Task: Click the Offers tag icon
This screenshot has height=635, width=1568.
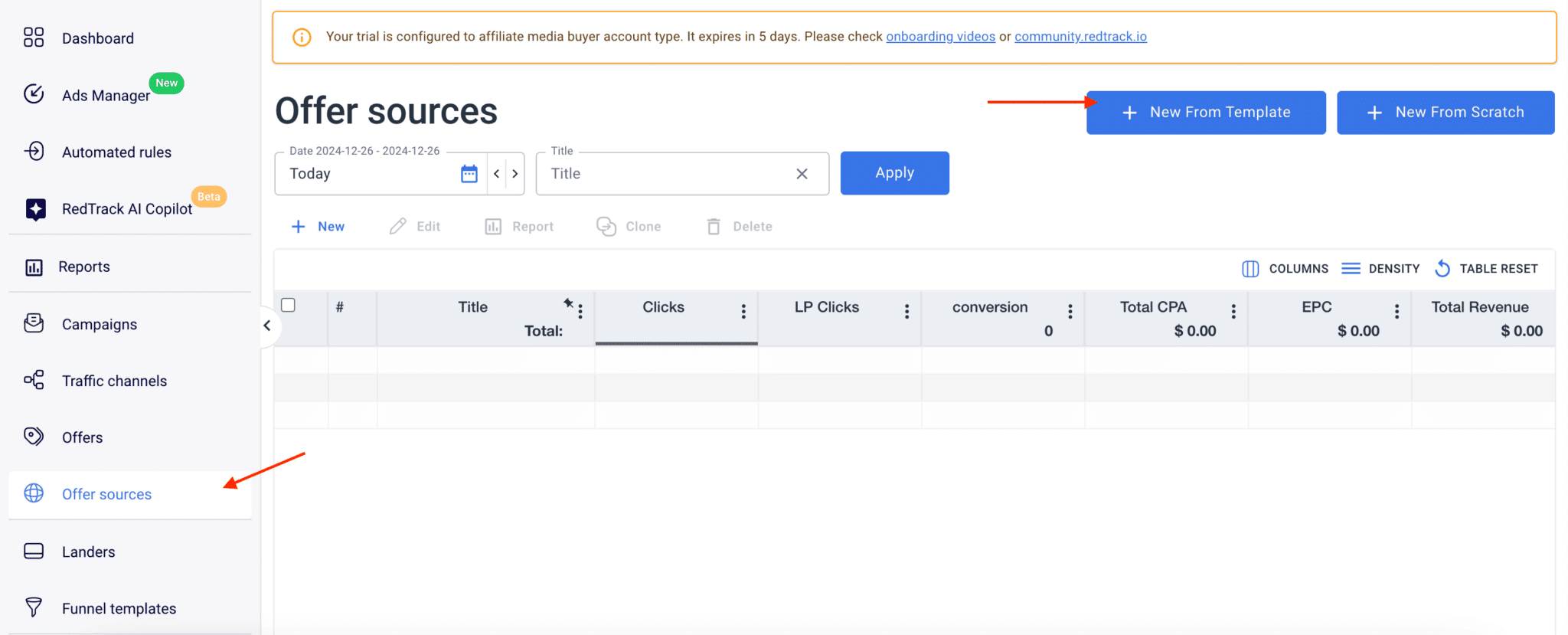Action: (x=34, y=437)
